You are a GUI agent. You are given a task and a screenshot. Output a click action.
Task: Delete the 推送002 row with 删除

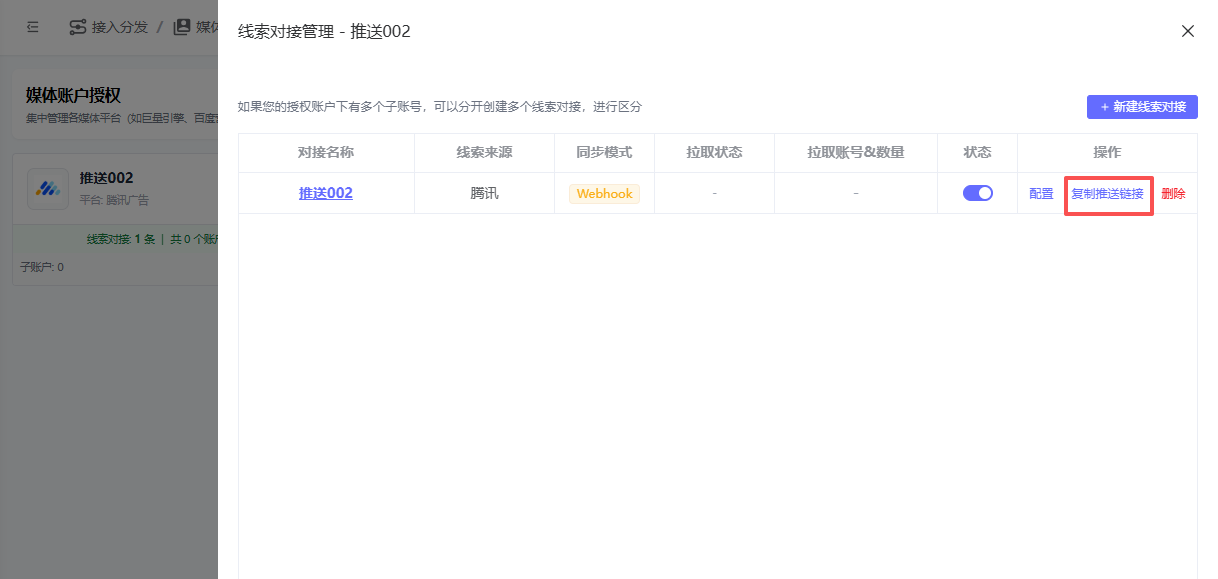[x=1173, y=194]
